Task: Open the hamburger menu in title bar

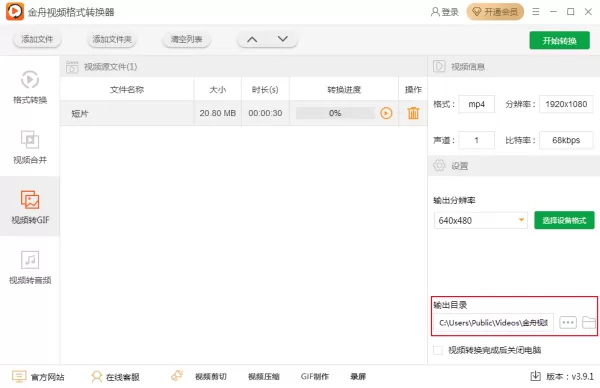Action: click(x=536, y=12)
